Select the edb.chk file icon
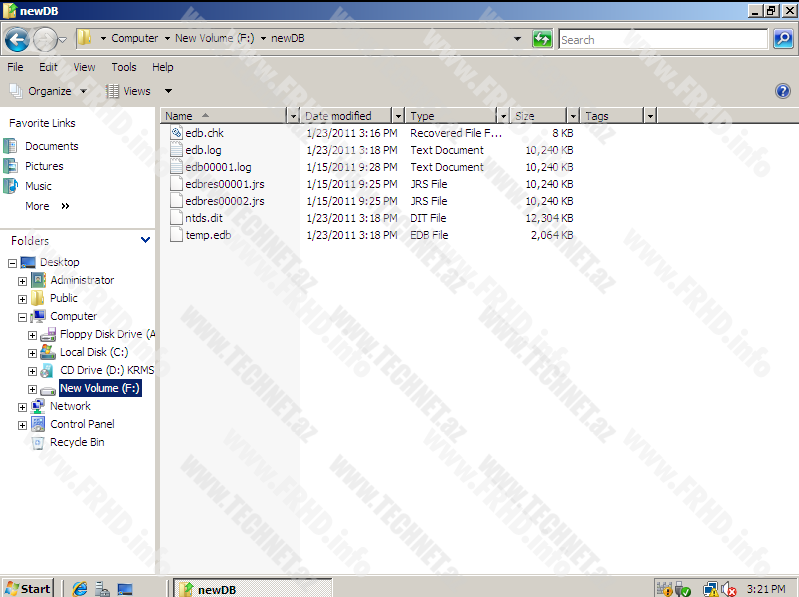Image resolution: width=799 pixels, height=597 pixels. (176, 133)
